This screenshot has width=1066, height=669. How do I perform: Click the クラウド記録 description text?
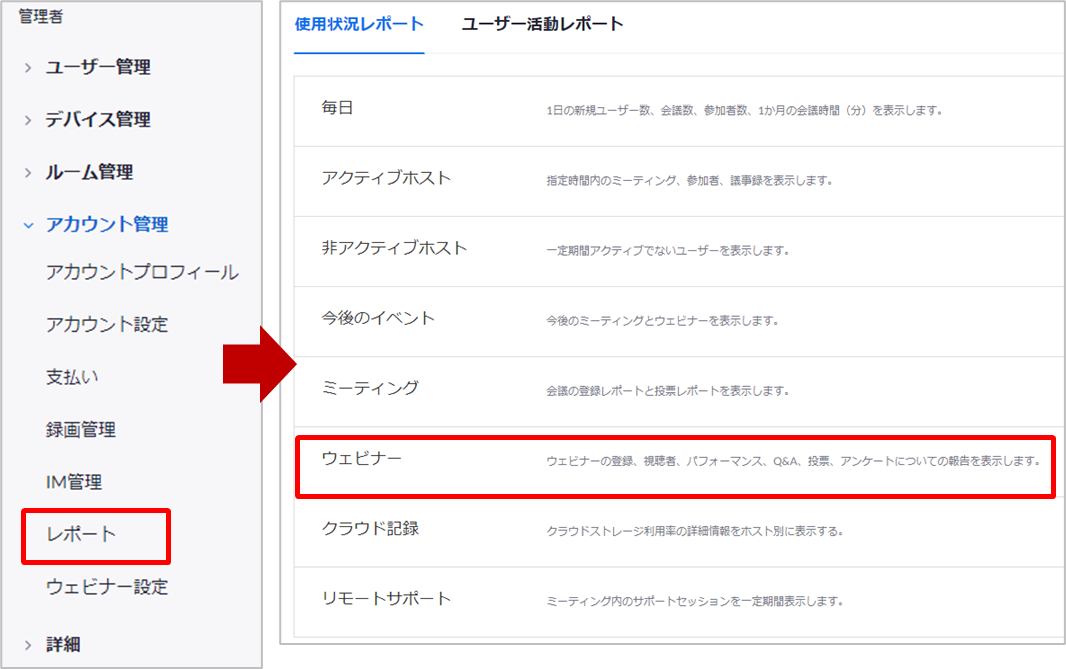click(x=695, y=531)
